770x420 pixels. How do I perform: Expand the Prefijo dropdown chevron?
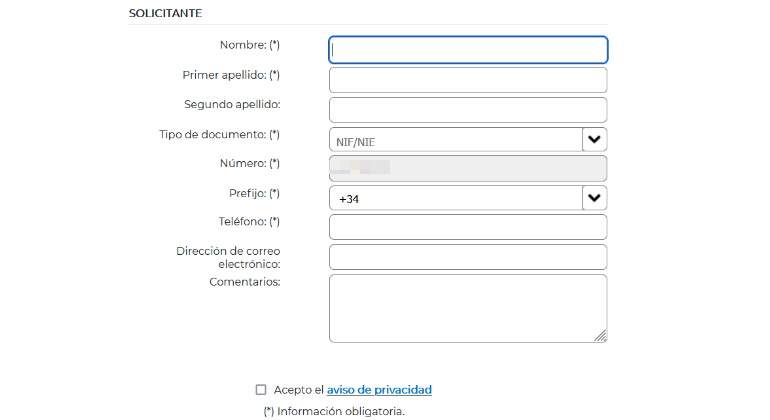[595, 198]
